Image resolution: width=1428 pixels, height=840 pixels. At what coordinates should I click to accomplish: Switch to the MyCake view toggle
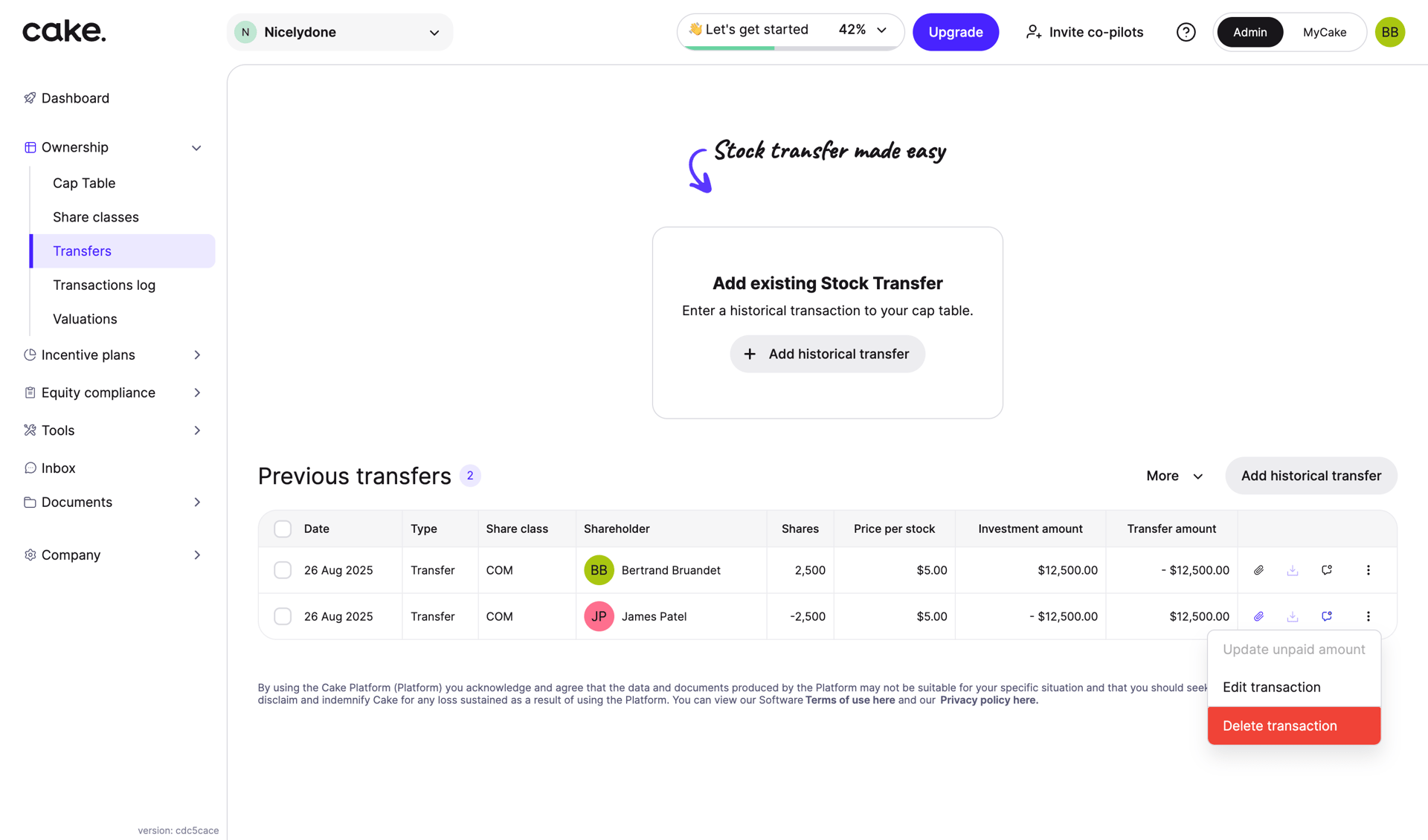coord(1324,32)
